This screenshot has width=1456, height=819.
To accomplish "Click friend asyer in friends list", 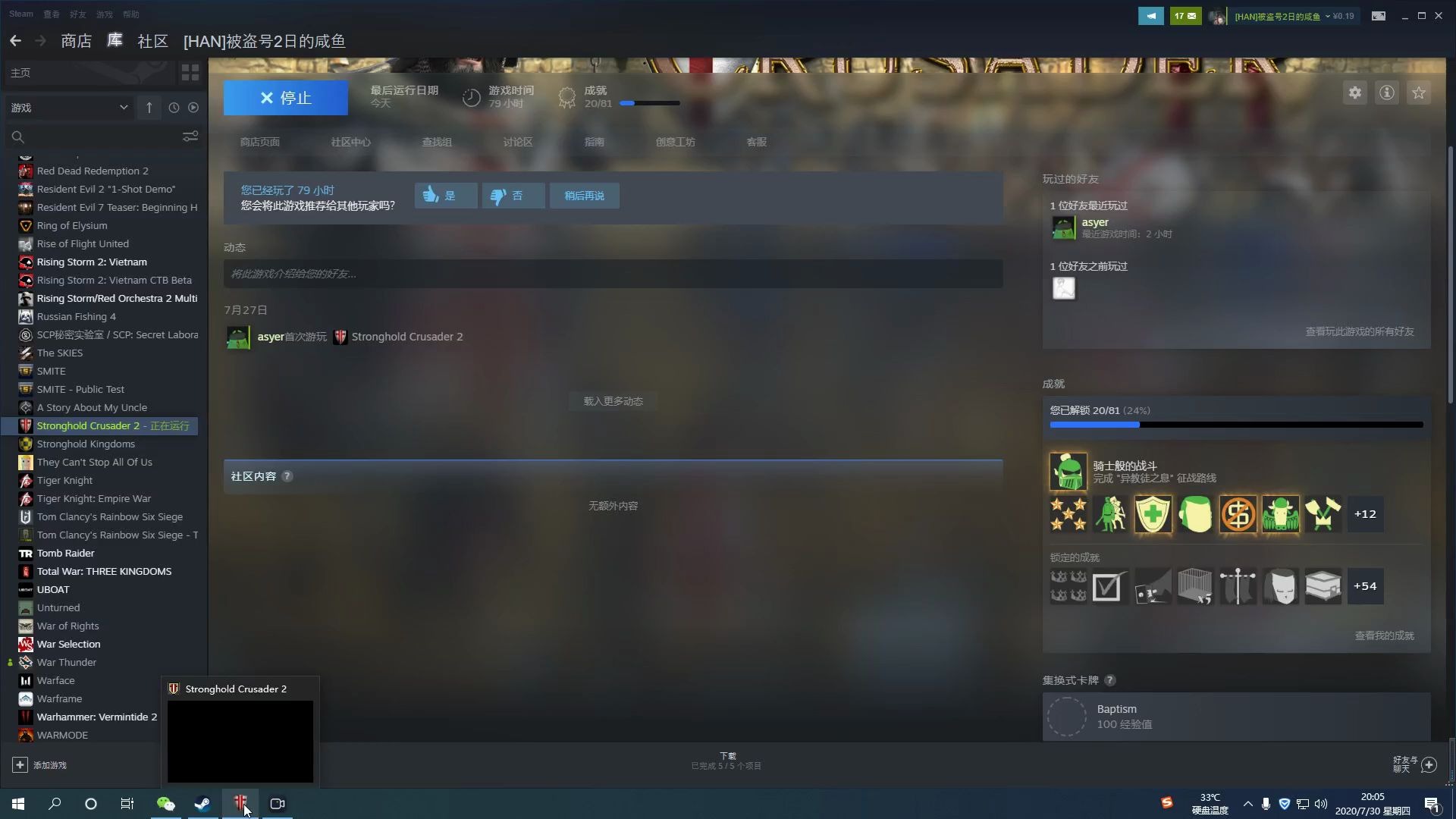I will click(x=1095, y=222).
